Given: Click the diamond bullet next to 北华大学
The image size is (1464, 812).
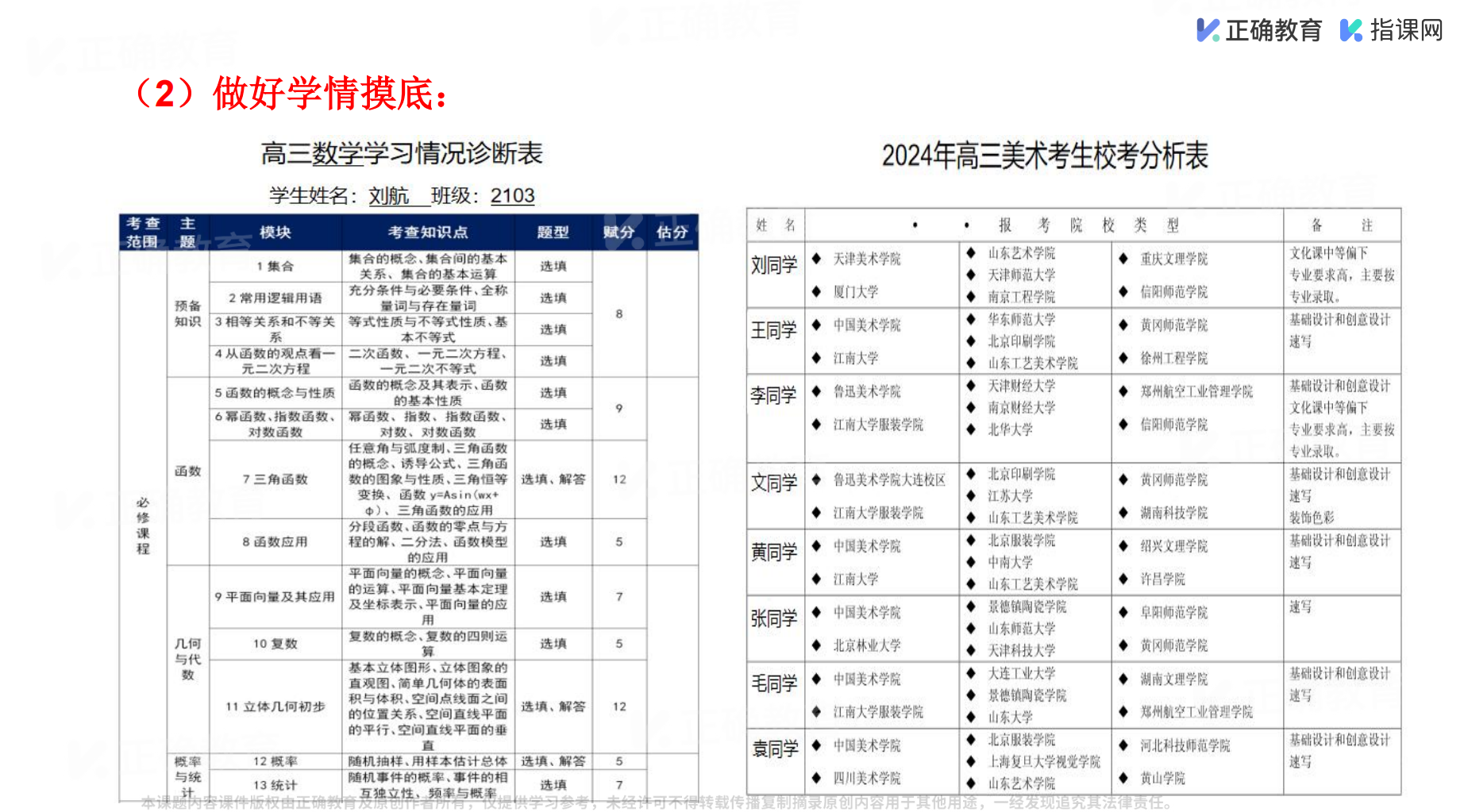Looking at the screenshot, I should point(970,429).
